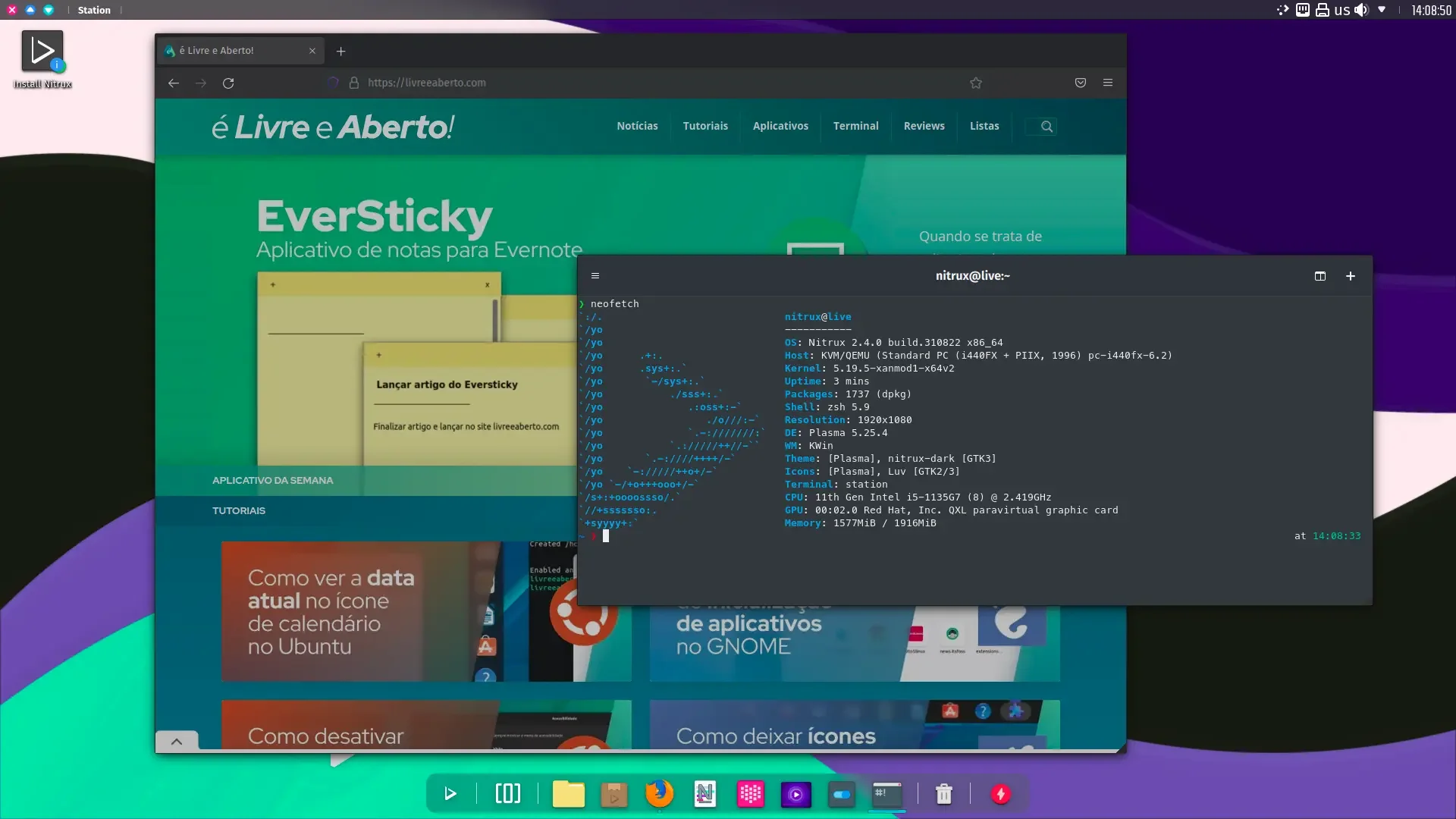Click the 'é Livre e Aberto!' site logo

coord(333,127)
